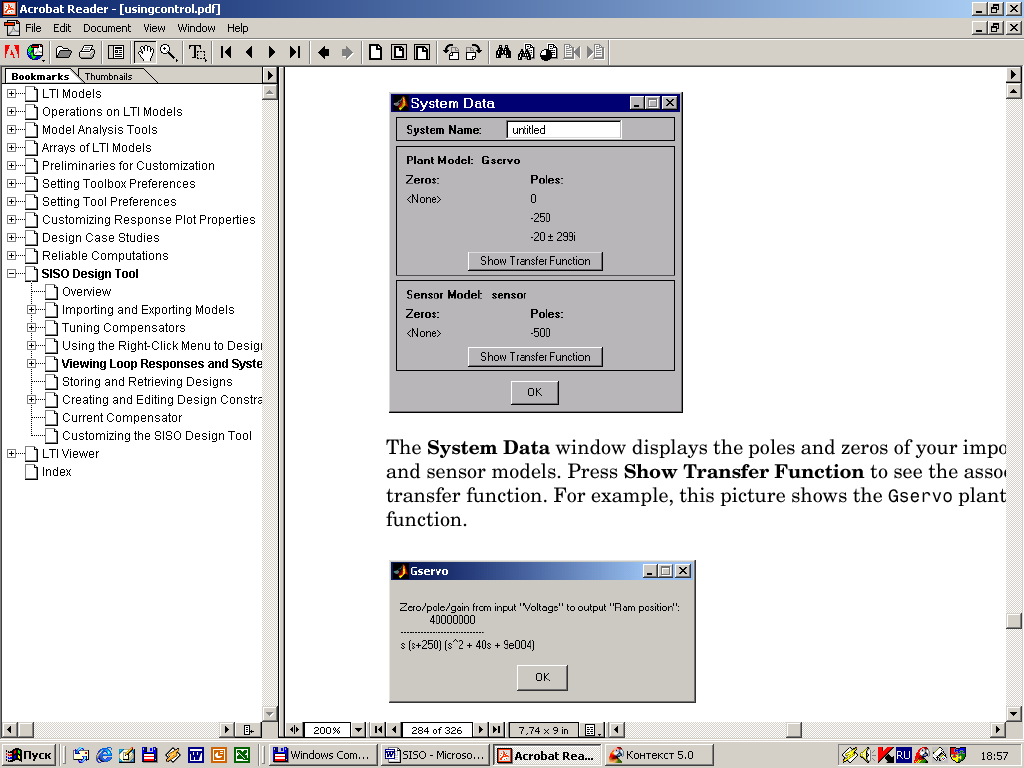Click the Go to previous view arrow
Viewport: 1024px width, 768px height.
click(323, 52)
